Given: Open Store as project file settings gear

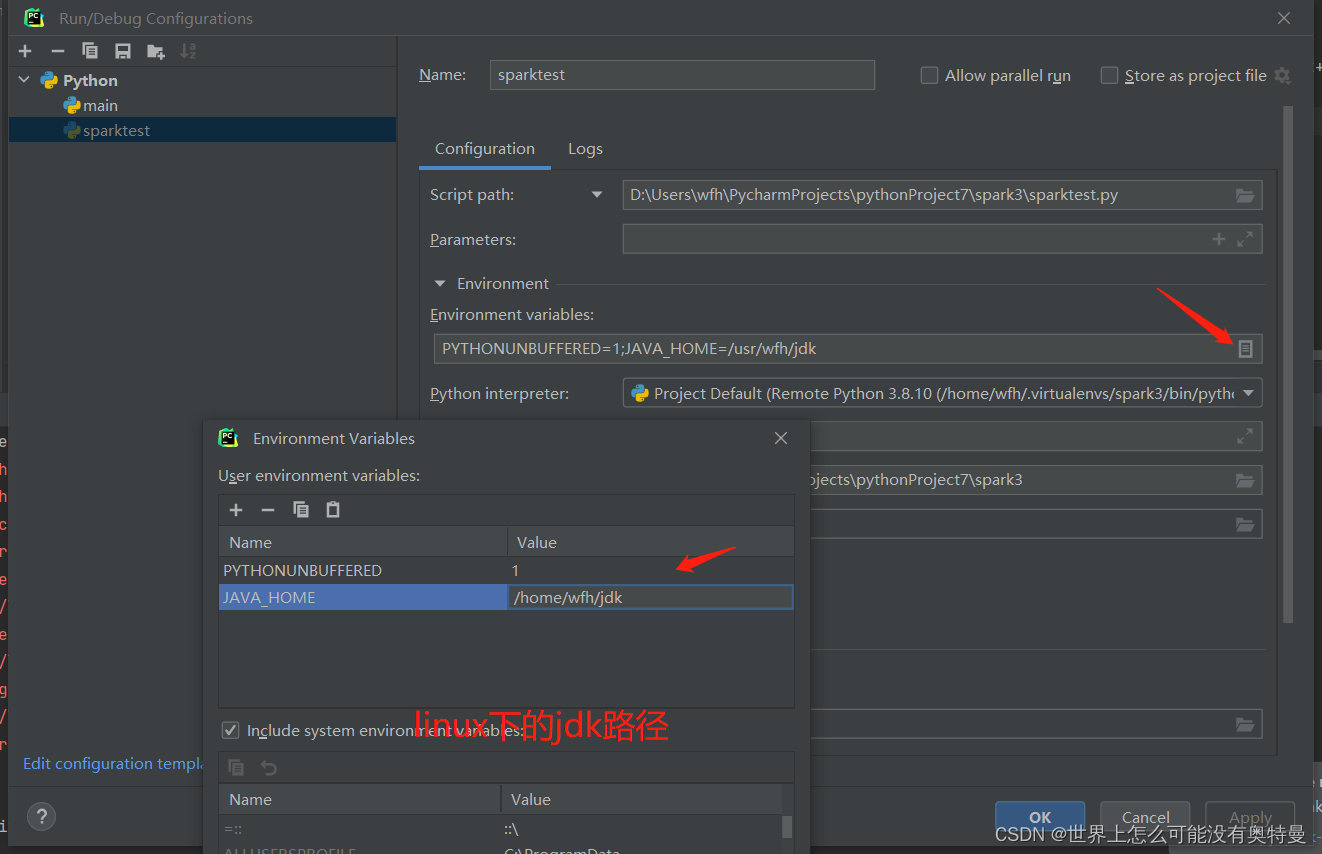Looking at the screenshot, I should 1283,76.
